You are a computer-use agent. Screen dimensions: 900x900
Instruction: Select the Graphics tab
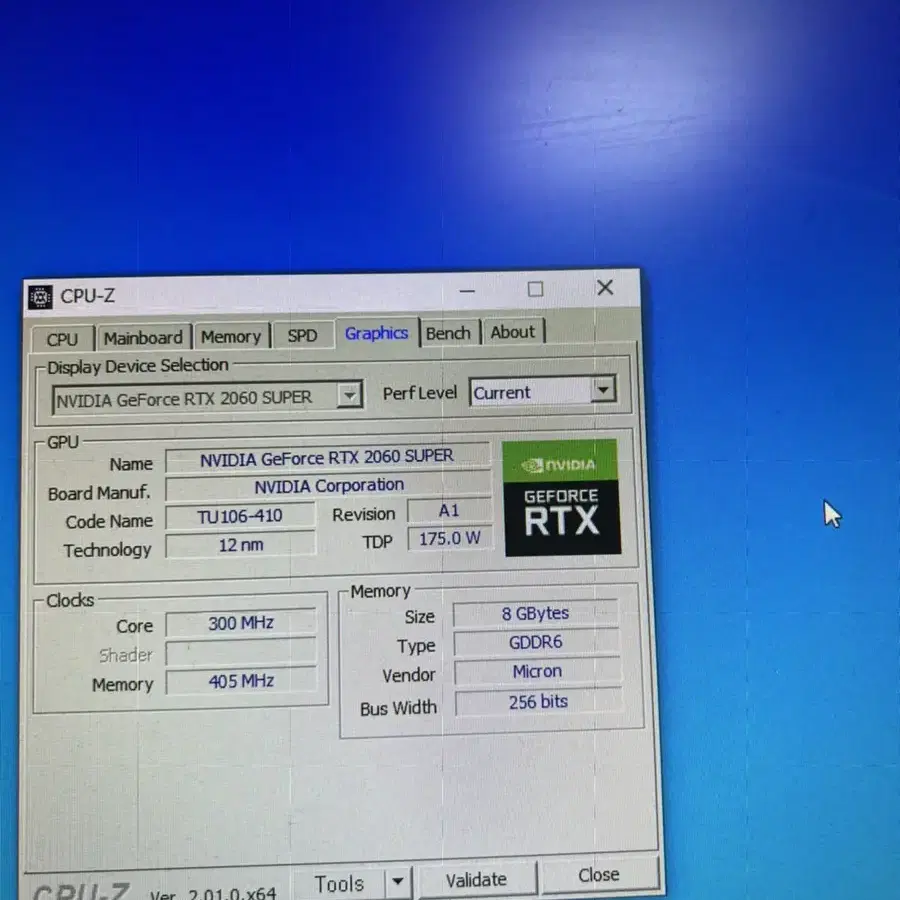[377, 333]
